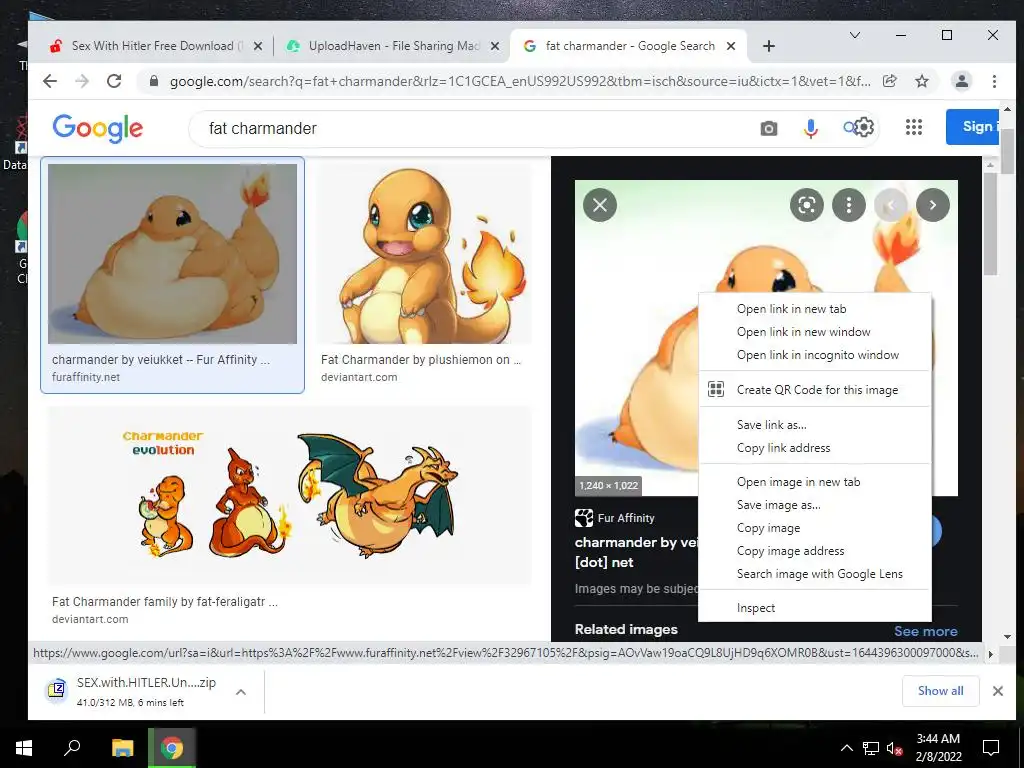1024x768 pixels.
Task: Open a new browser tab
Action: (x=769, y=46)
